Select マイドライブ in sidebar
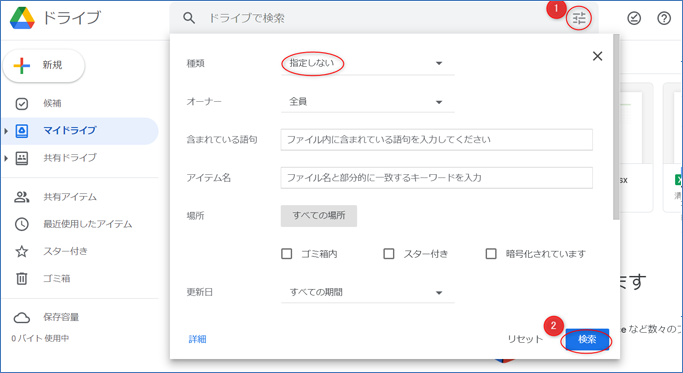Image resolution: width=683 pixels, height=373 pixels. click(80, 130)
